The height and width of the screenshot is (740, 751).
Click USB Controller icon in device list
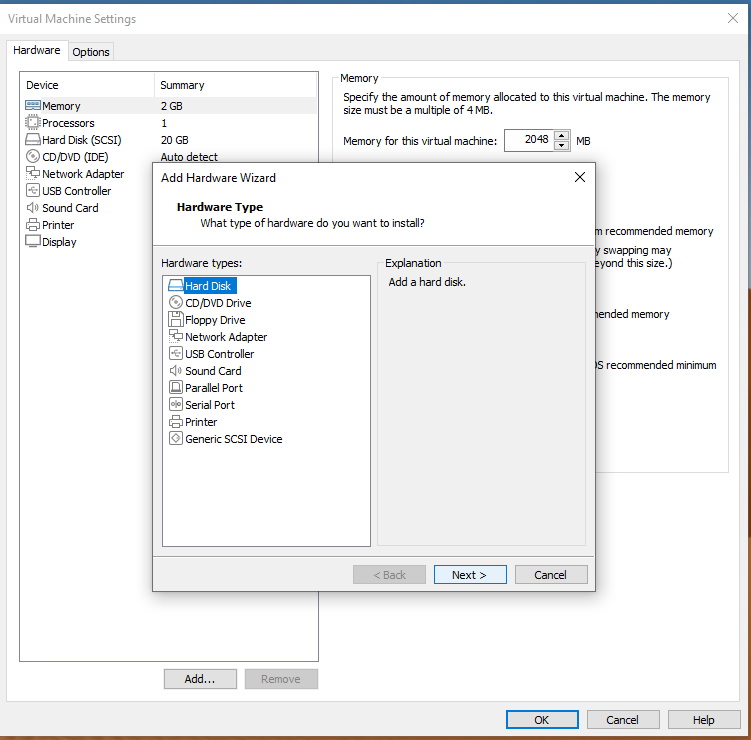pos(33,190)
